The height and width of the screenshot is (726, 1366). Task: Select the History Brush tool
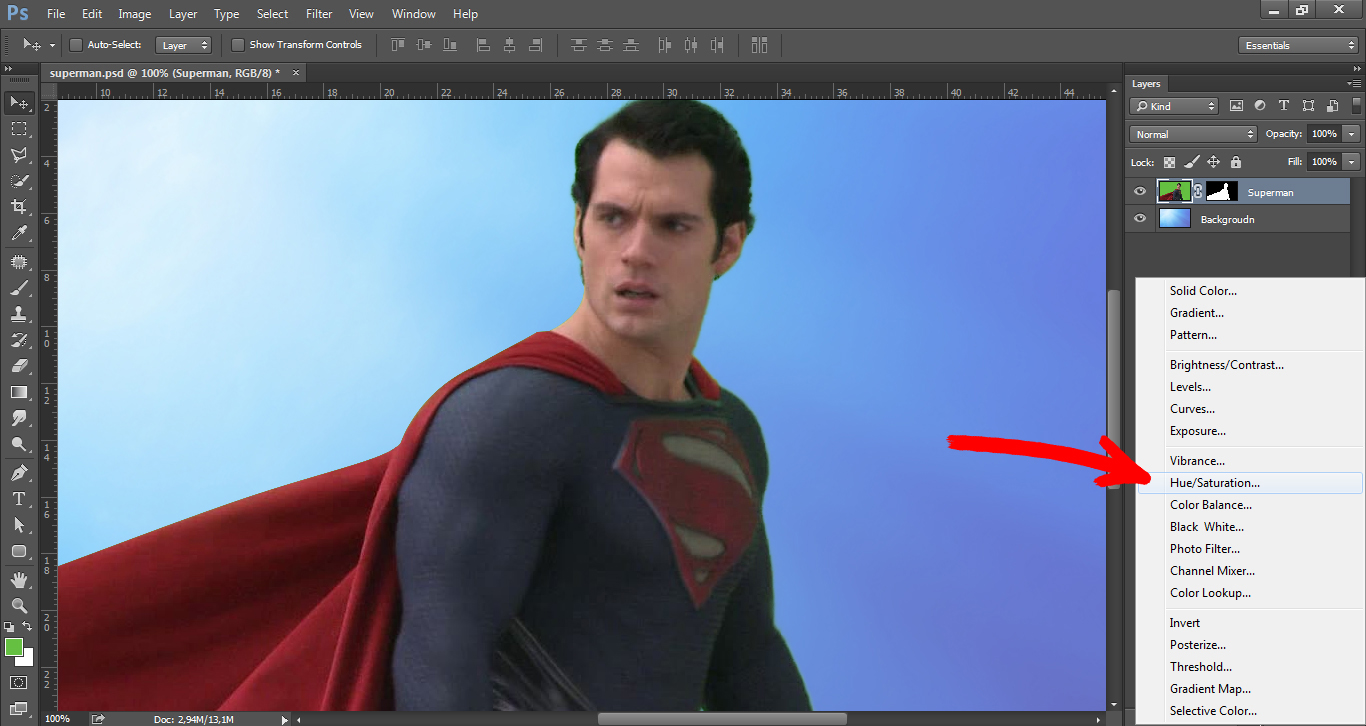18,340
